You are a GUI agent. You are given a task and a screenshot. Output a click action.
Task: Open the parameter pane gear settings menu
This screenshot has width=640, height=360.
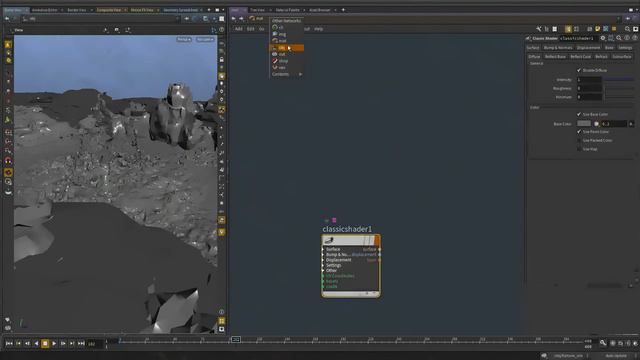(x=603, y=38)
